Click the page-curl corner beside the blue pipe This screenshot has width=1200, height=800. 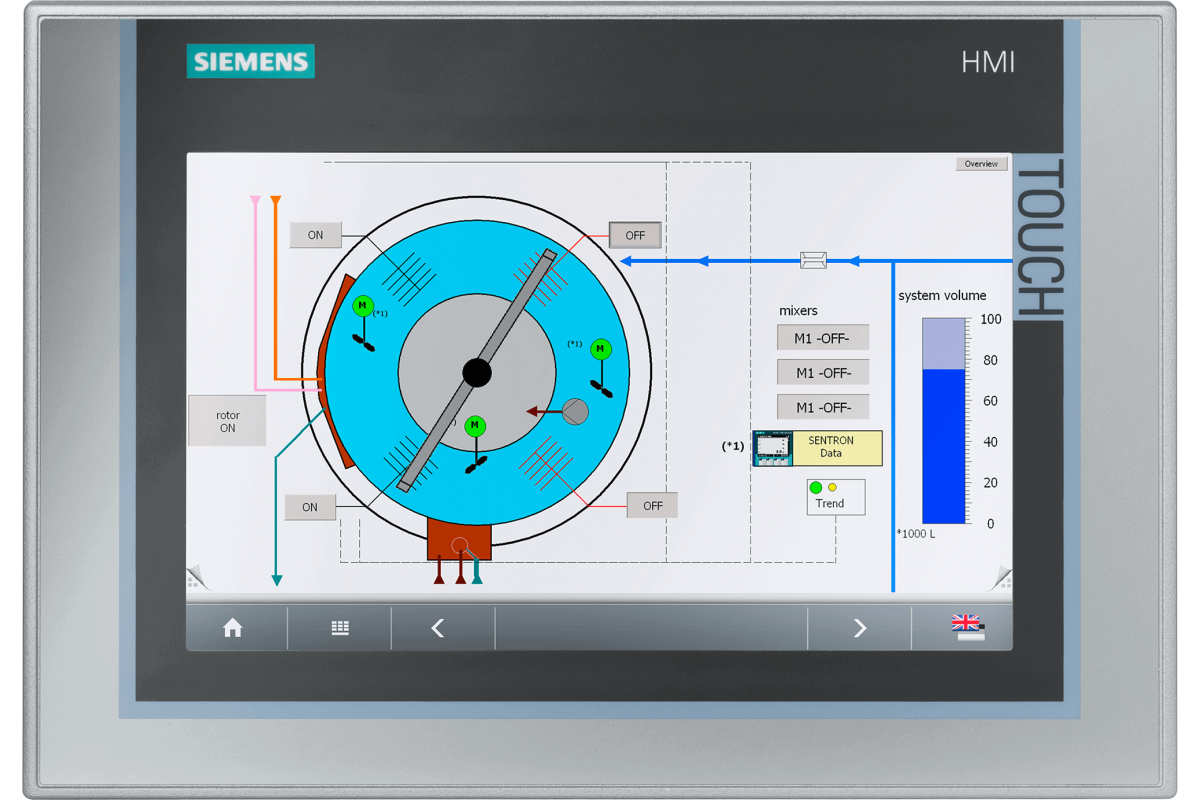pyautogui.click(x=1000, y=578)
